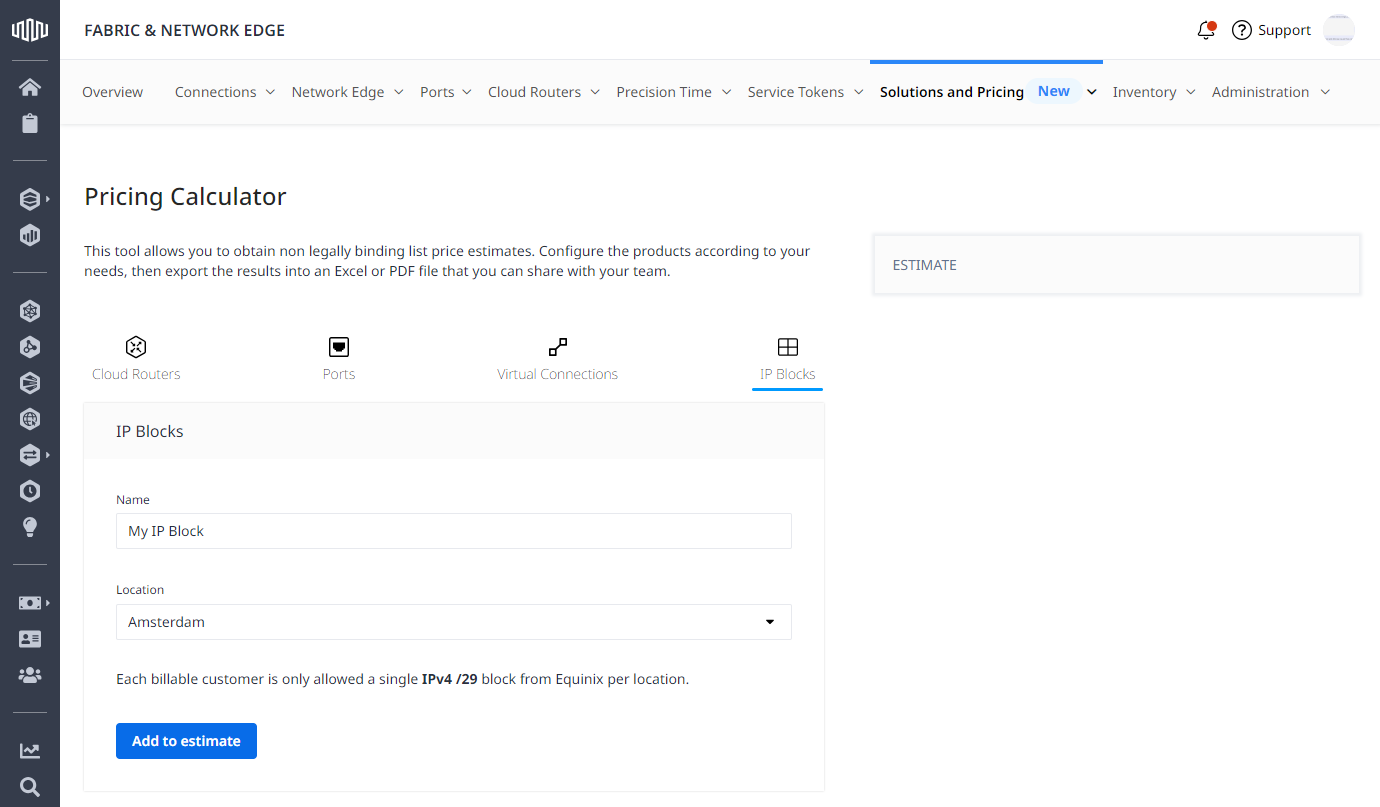
Task: Open the Inventory menu label
Action: [1144, 92]
